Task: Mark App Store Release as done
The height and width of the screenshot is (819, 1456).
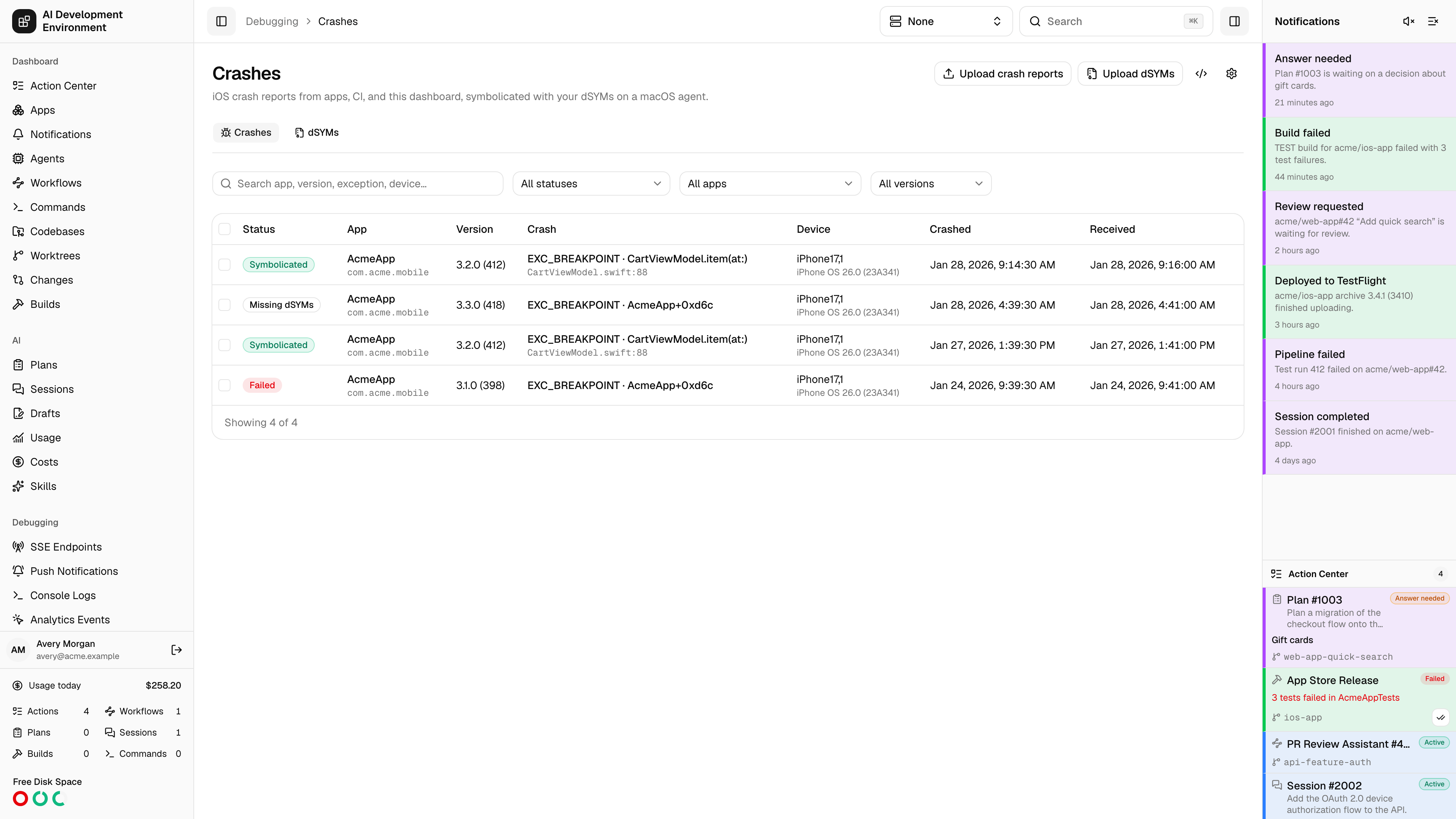Action: click(1441, 717)
